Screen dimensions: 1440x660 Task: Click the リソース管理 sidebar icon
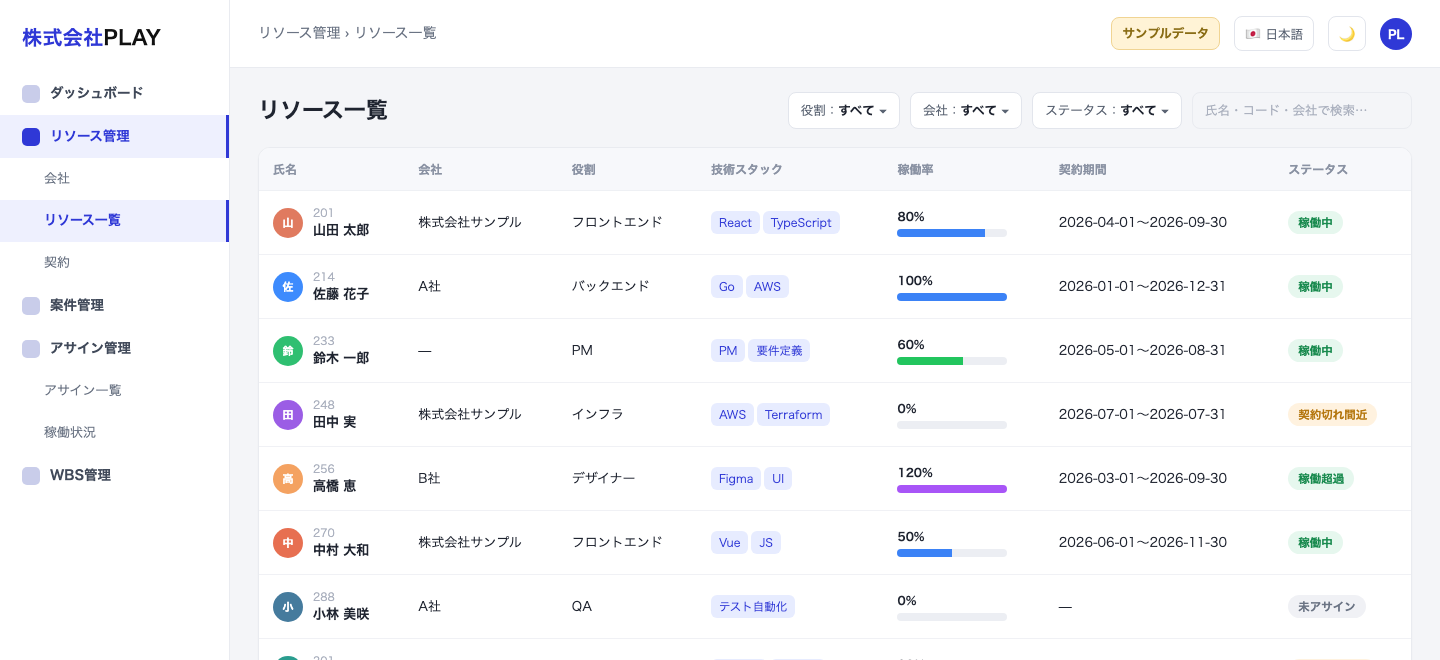tap(31, 137)
